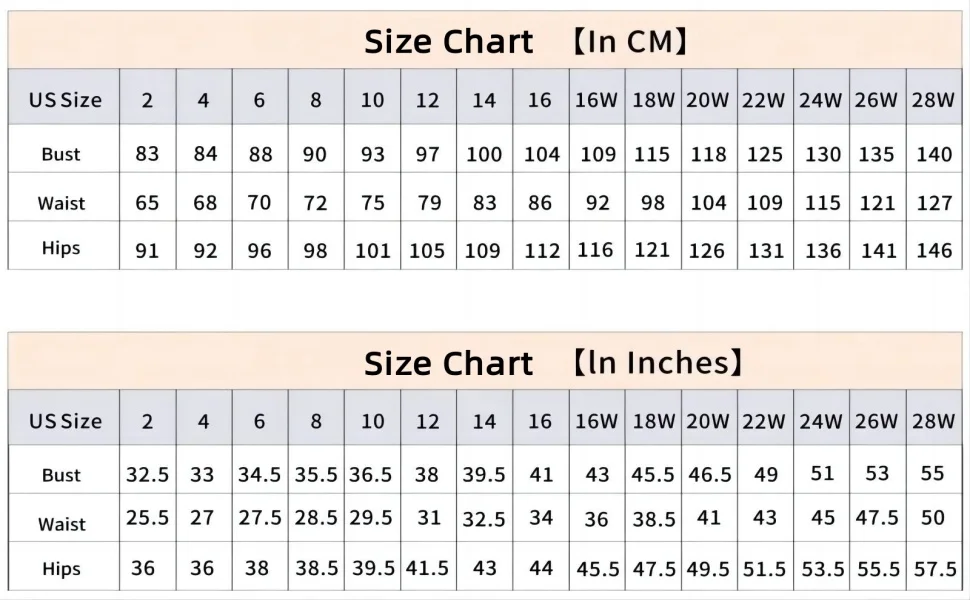The image size is (970, 600).
Task: Click the Size Chart In Inches title
Action: [x=554, y=362]
